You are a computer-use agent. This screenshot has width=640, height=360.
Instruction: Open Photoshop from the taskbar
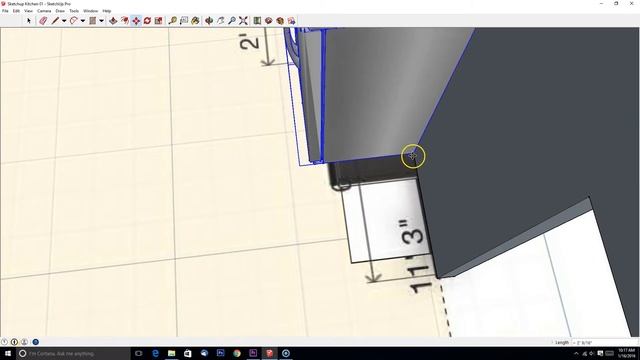[x=220, y=353]
